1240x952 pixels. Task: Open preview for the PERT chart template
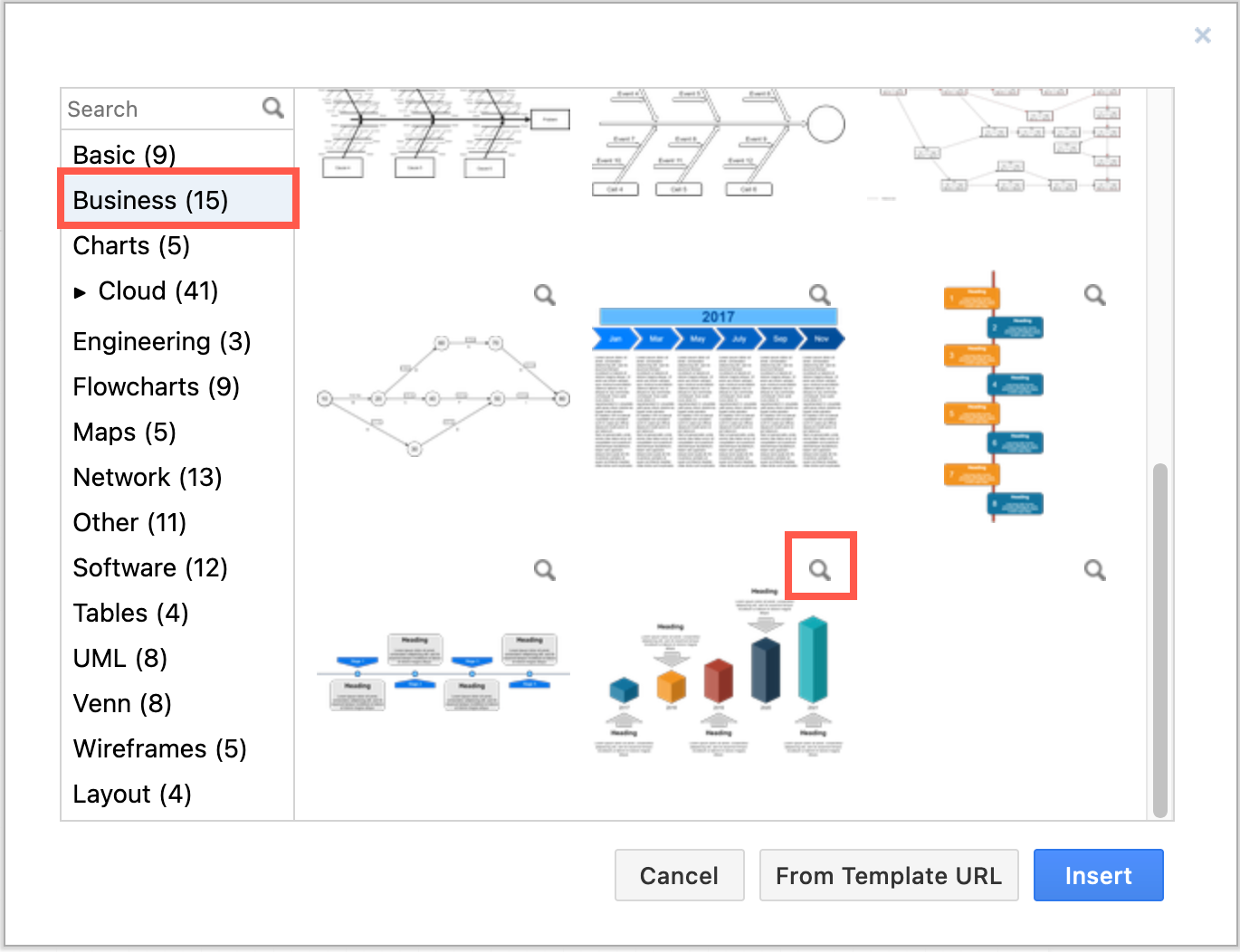click(x=544, y=294)
